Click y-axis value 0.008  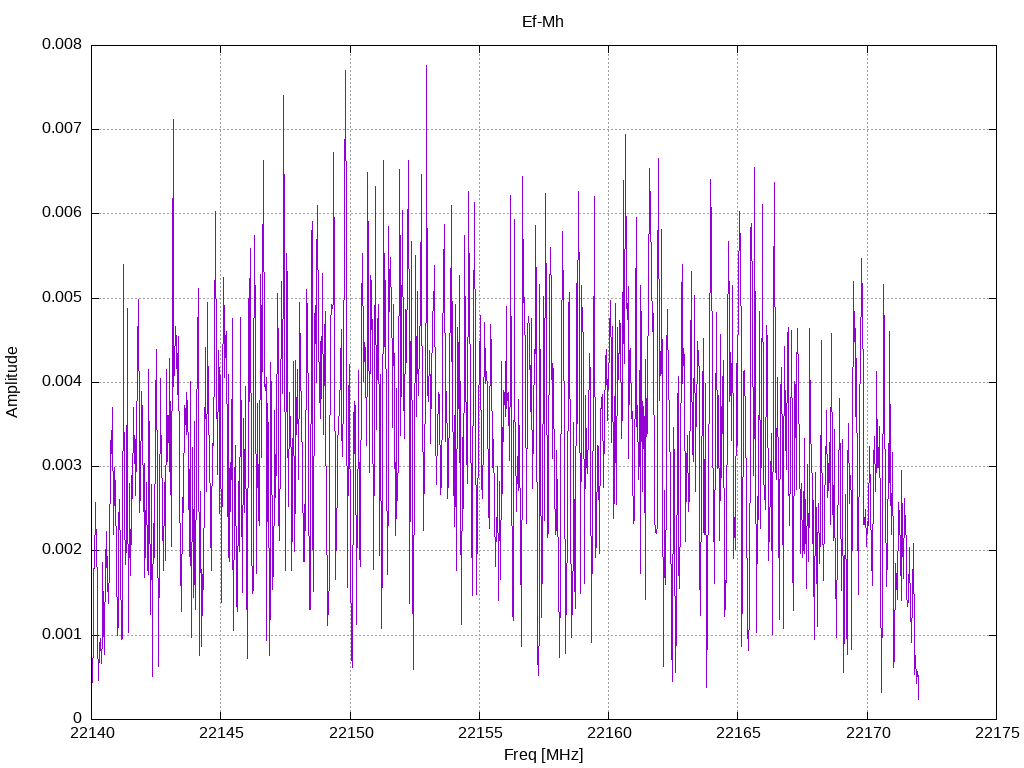tap(62, 44)
